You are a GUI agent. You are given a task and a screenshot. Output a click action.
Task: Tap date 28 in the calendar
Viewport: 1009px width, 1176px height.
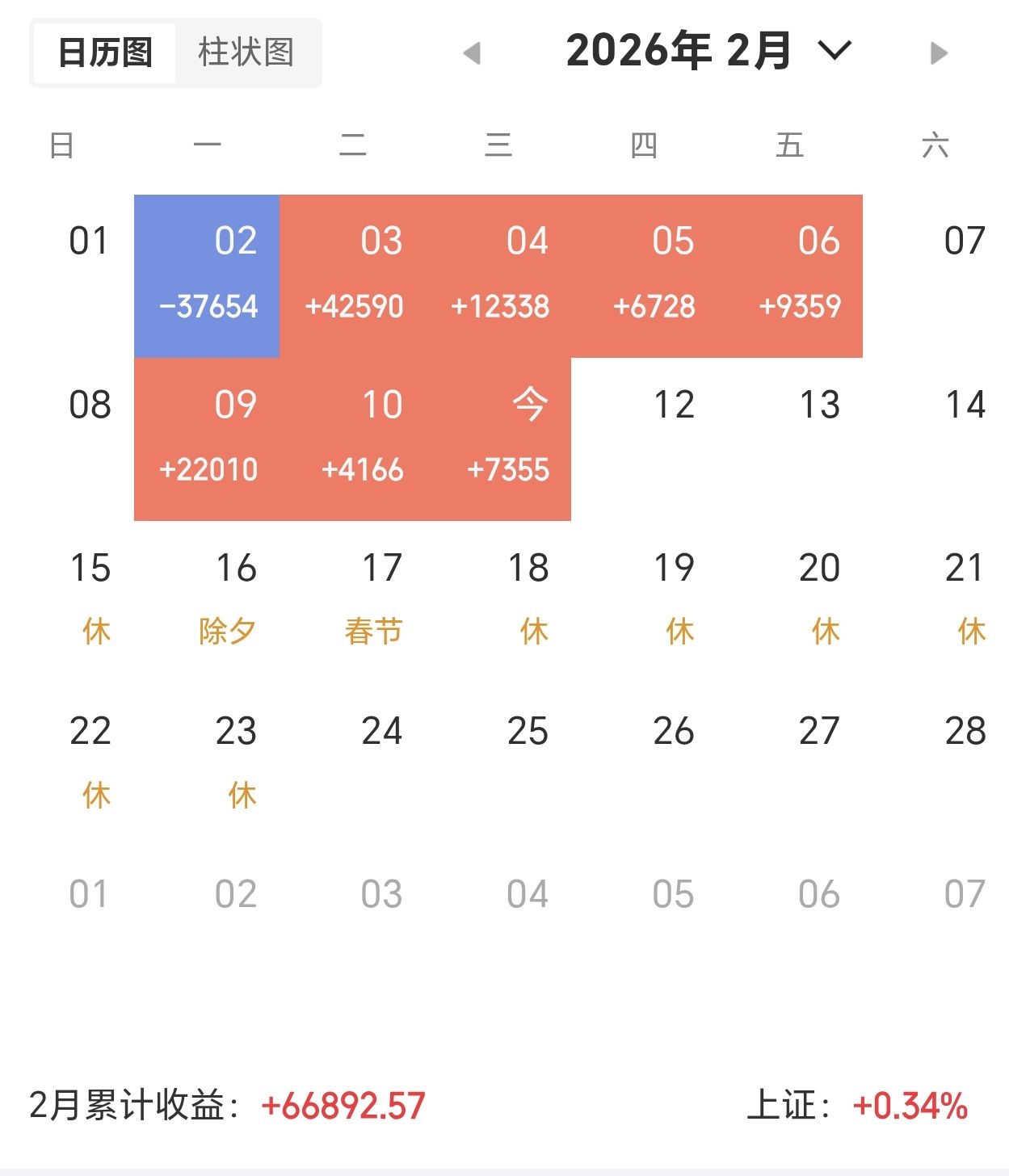point(965,731)
